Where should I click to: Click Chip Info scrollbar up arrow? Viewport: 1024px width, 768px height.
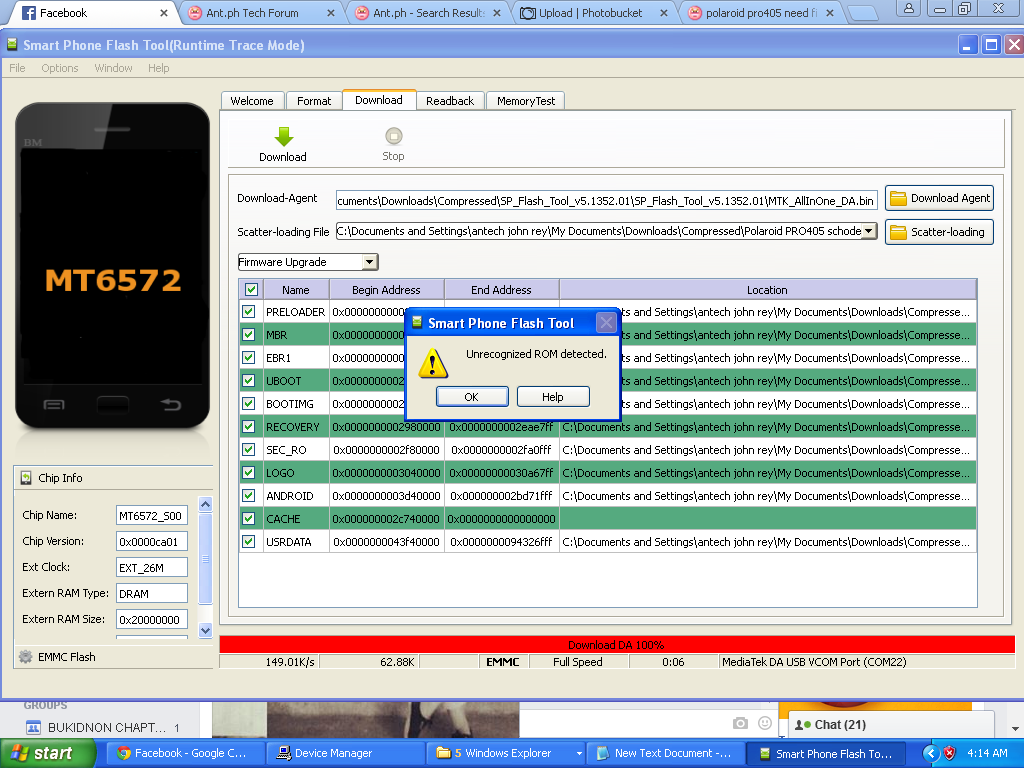coord(206,504)
